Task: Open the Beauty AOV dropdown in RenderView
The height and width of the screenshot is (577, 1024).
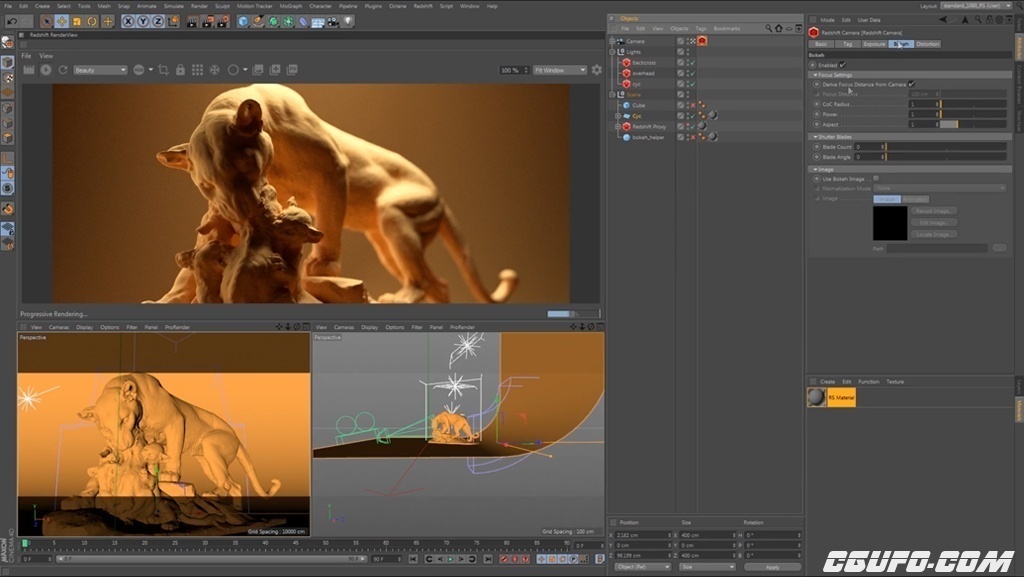Action: click(x=100, y=70)
